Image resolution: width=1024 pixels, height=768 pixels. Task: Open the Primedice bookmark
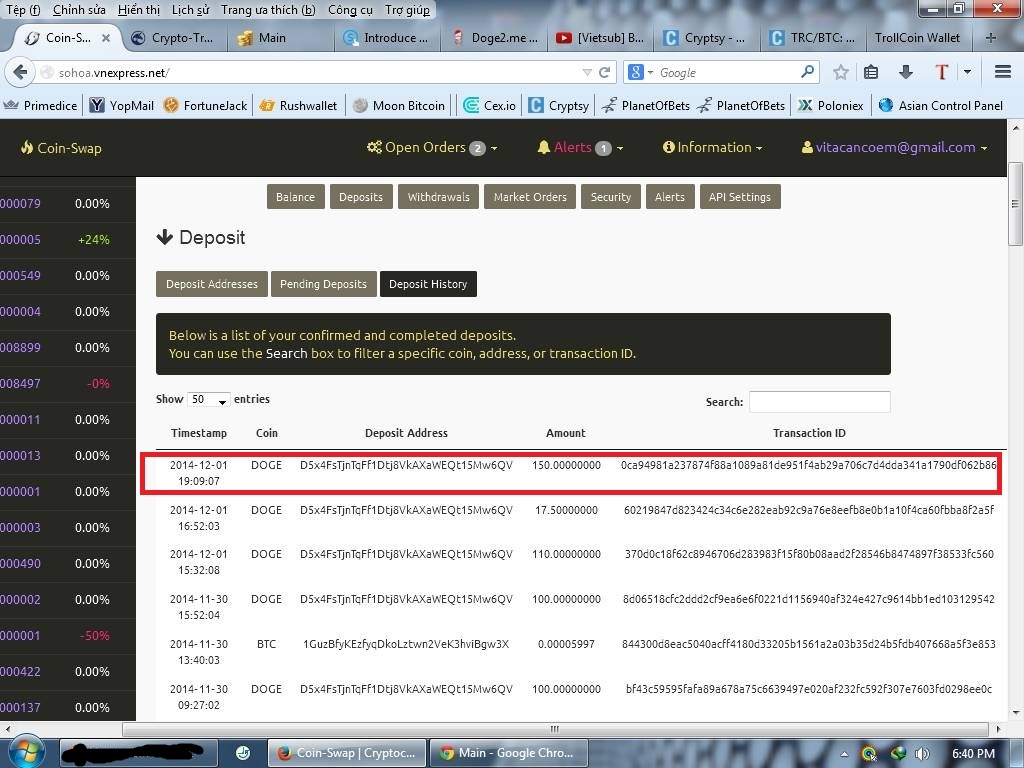[x=40, y=105]
